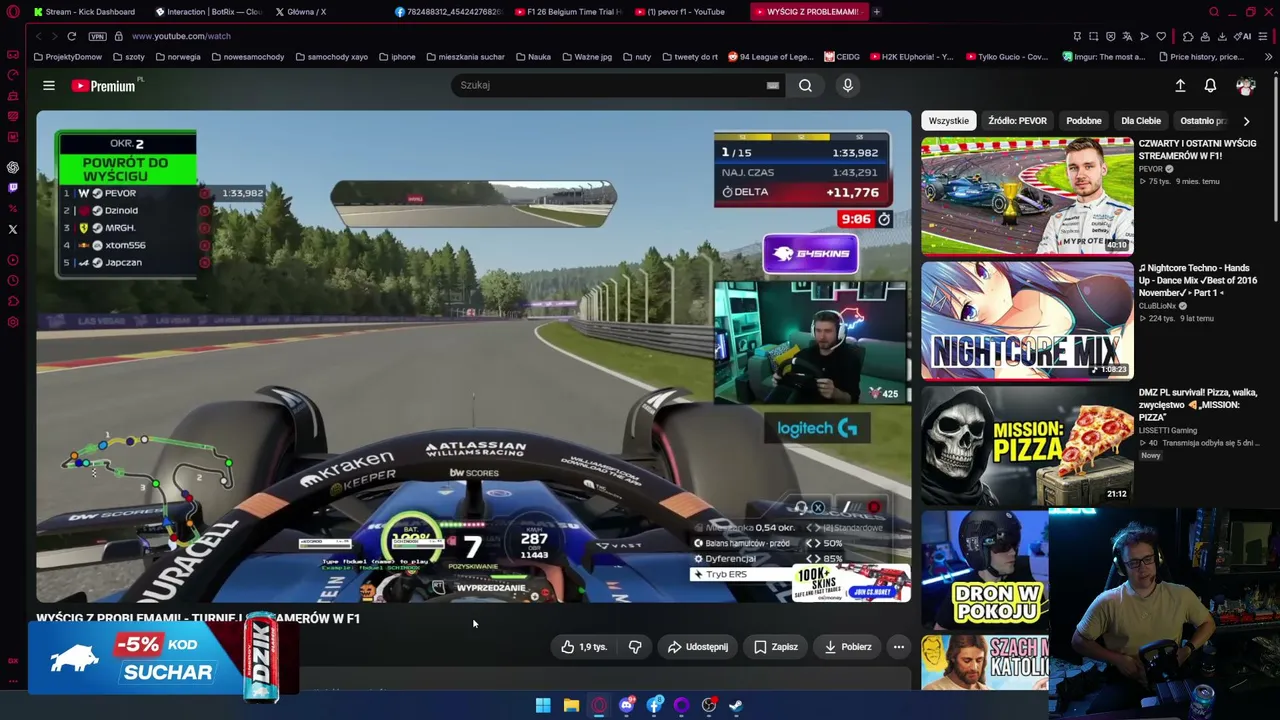Show more filter chips with right arrow
This screenshot has width=1280, height=720.
pos(1246,121)
